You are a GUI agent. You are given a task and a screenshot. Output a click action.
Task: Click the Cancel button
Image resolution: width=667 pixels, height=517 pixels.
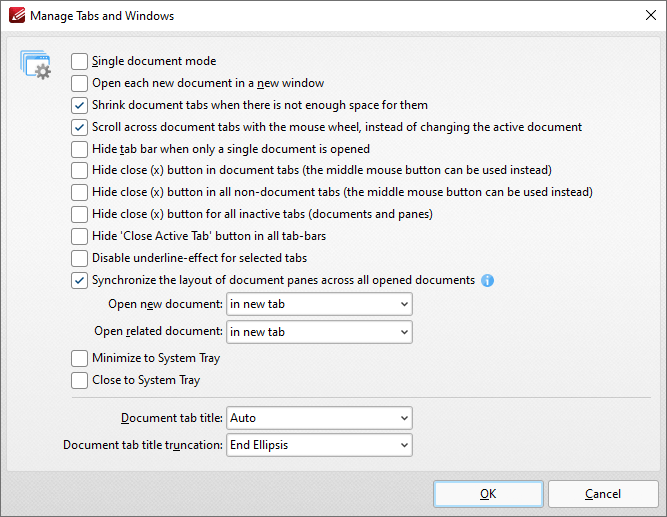(603, 494)
